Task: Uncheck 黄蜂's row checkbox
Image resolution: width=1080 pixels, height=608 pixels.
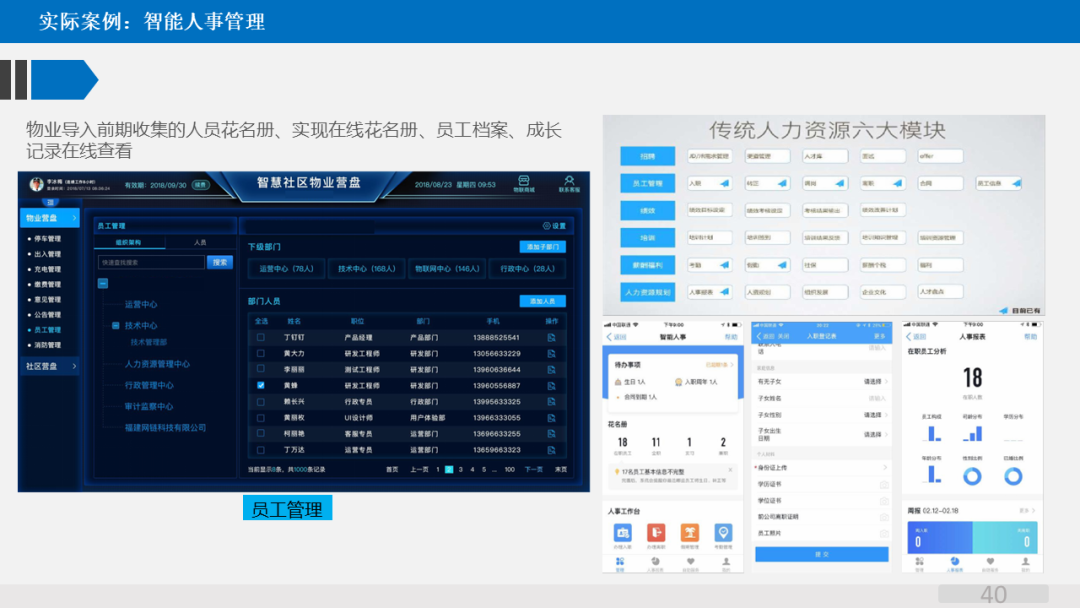Action: click(261, 386)
